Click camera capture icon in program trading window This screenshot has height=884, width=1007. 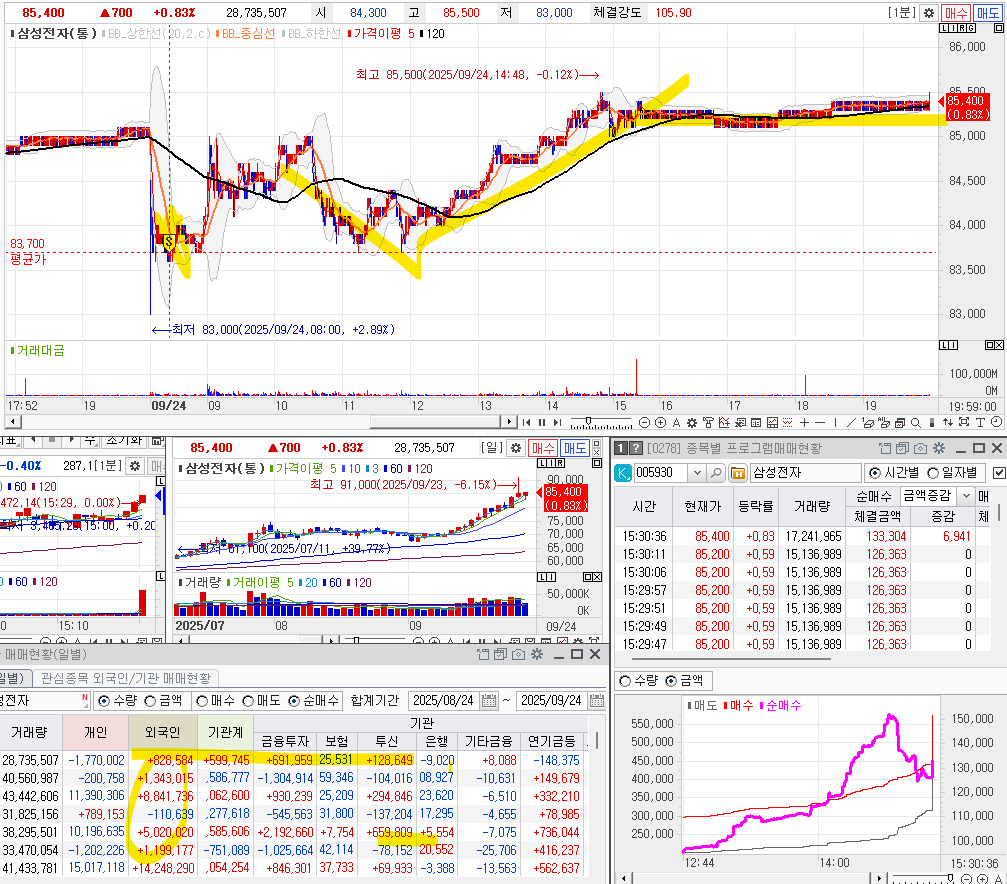921,448
